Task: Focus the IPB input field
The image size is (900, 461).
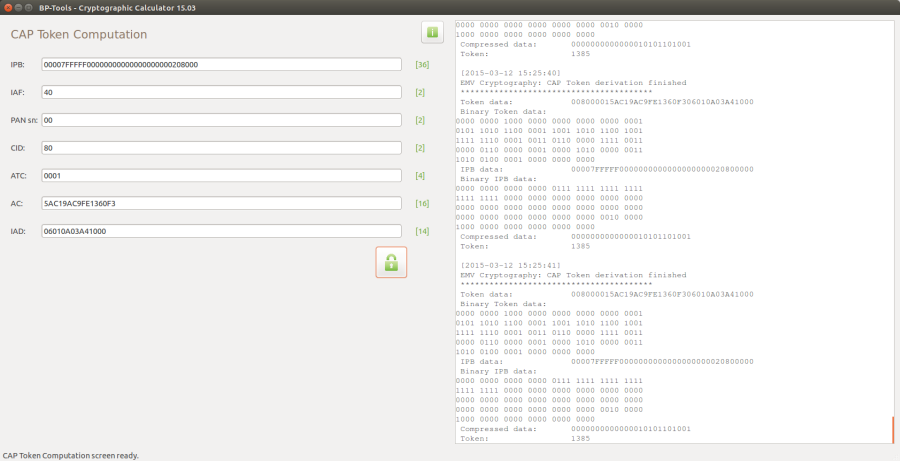Action: click(222, 65)
